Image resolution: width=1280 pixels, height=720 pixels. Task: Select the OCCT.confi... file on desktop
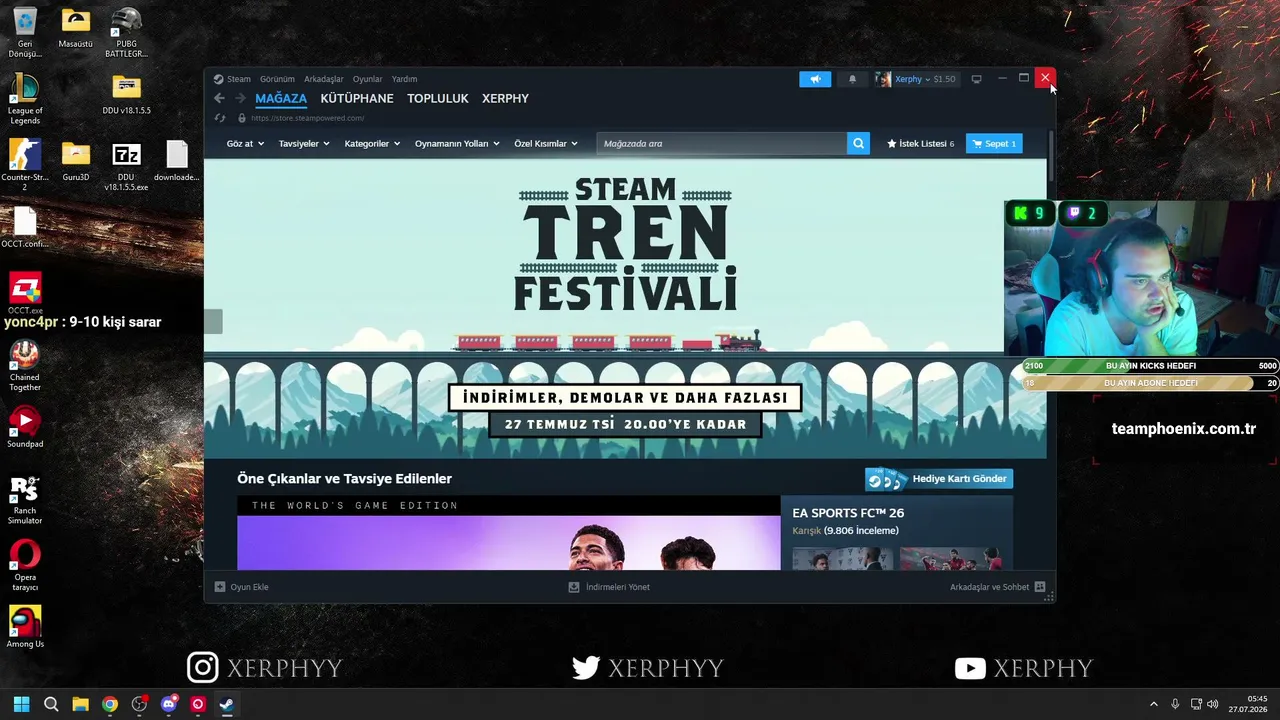tap(25, 228)
